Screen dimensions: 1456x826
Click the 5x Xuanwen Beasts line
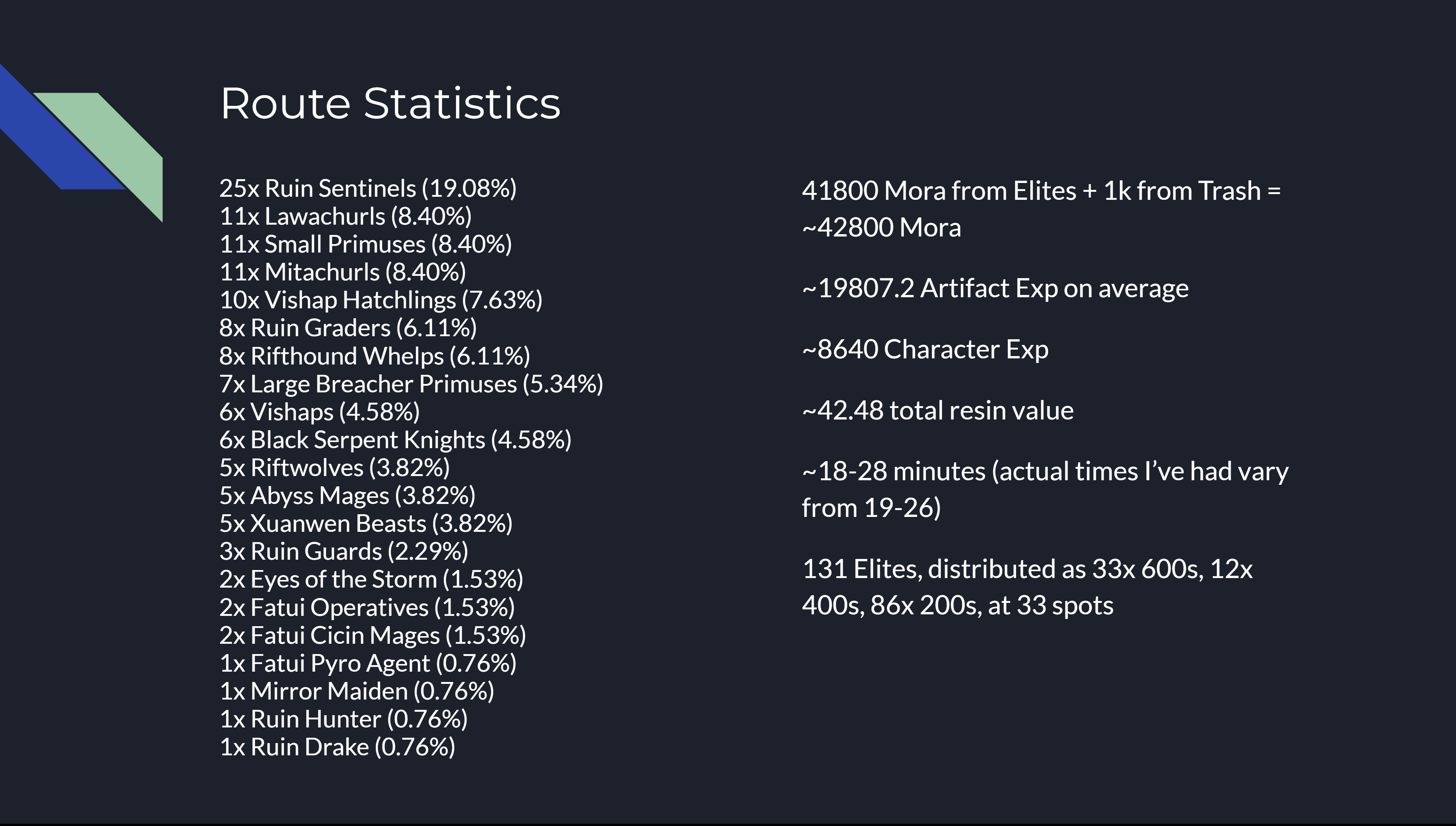coord(366,523)
